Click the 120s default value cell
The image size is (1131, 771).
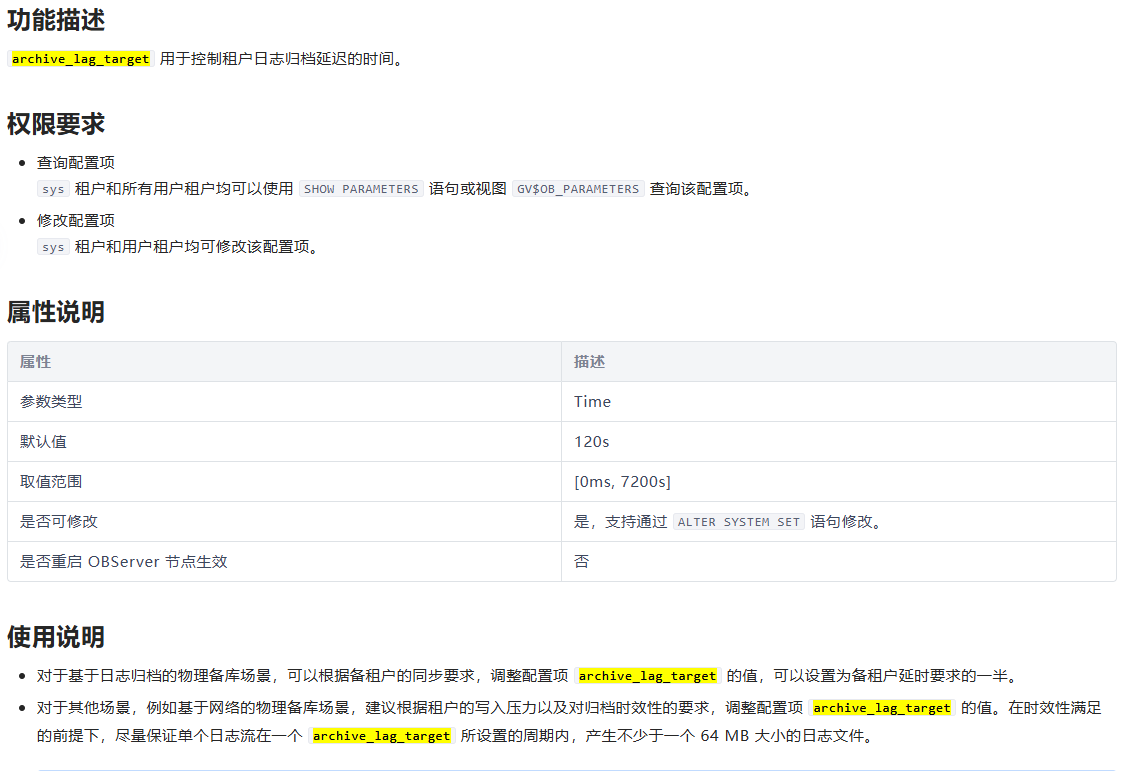click(x=839, y=441)
